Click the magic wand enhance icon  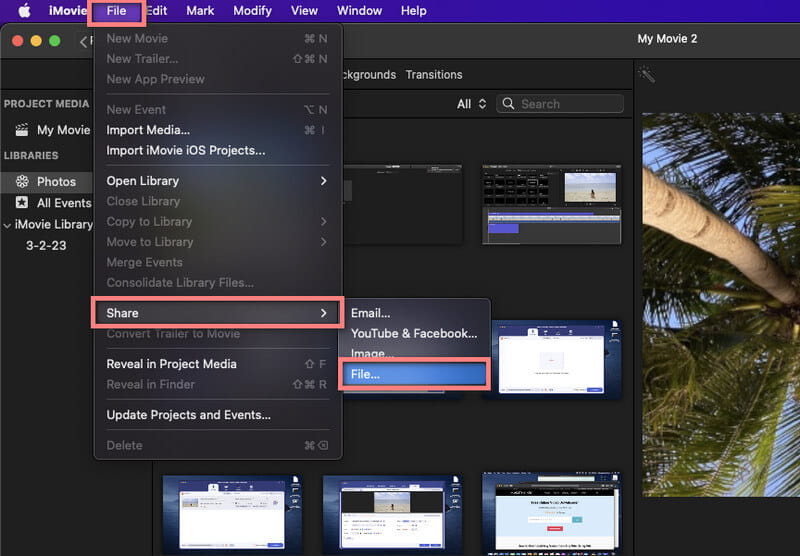coord(646,74)
